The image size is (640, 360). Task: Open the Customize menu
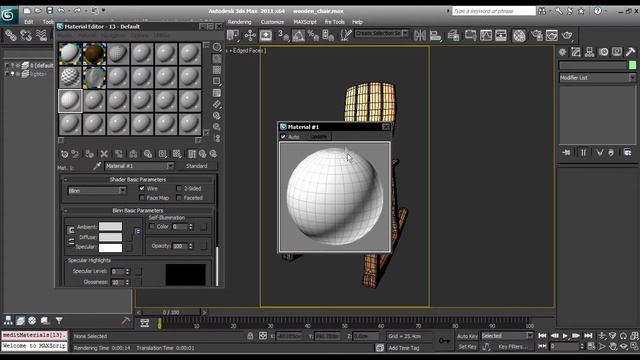pos(272,22)
